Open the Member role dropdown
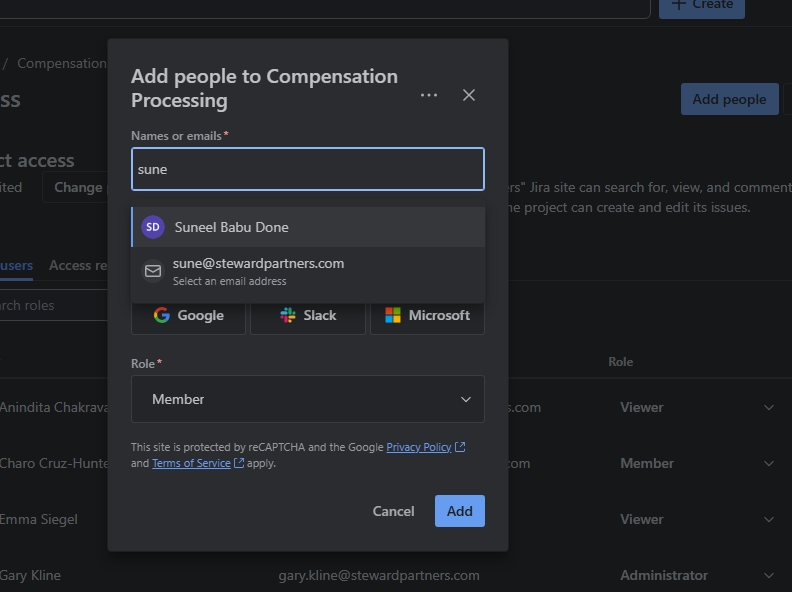 click(308, 399)
